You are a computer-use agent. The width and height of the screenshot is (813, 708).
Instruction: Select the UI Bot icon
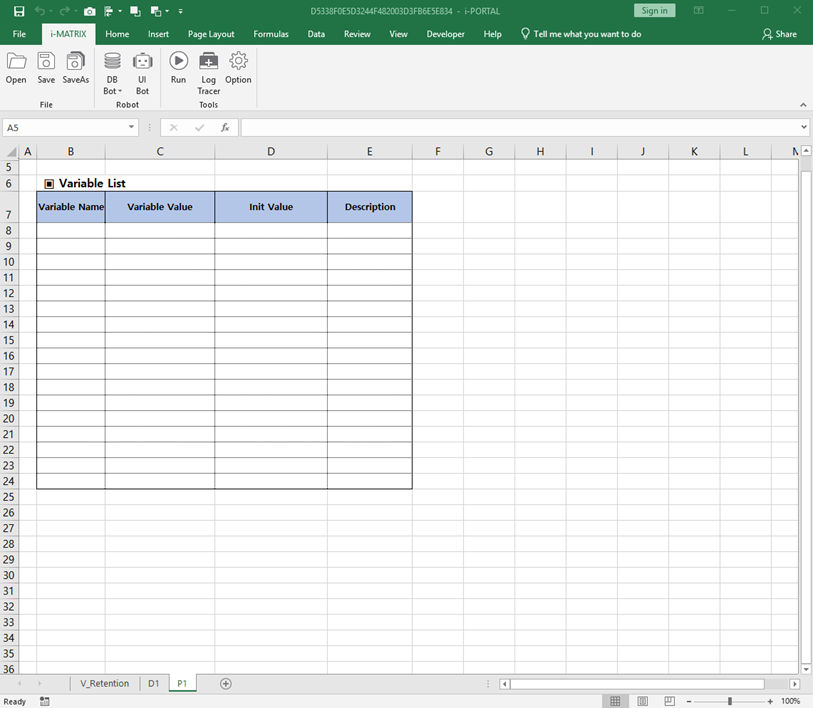coord(142,63)
